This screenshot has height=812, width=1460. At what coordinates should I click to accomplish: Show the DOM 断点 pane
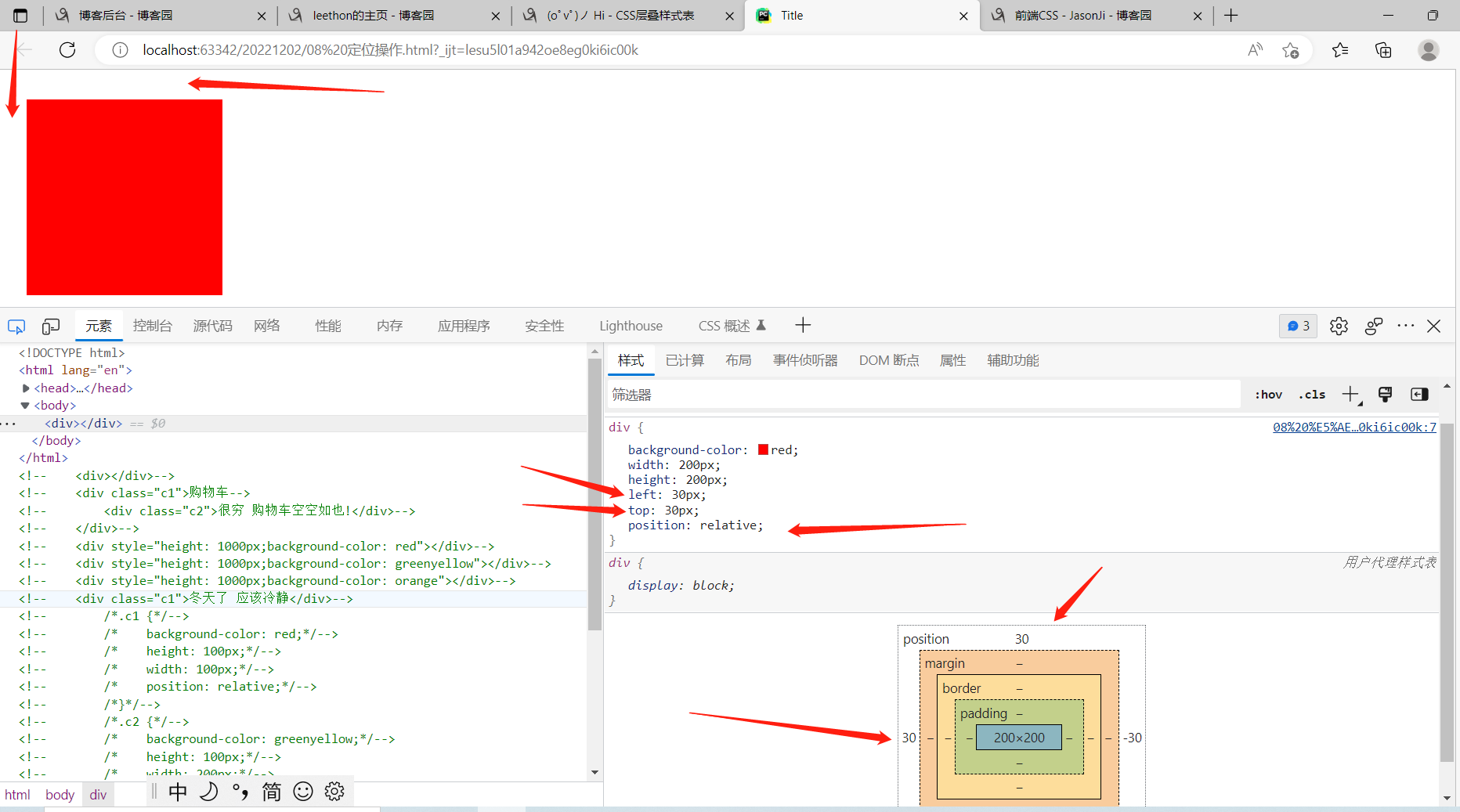pos(889,360)
